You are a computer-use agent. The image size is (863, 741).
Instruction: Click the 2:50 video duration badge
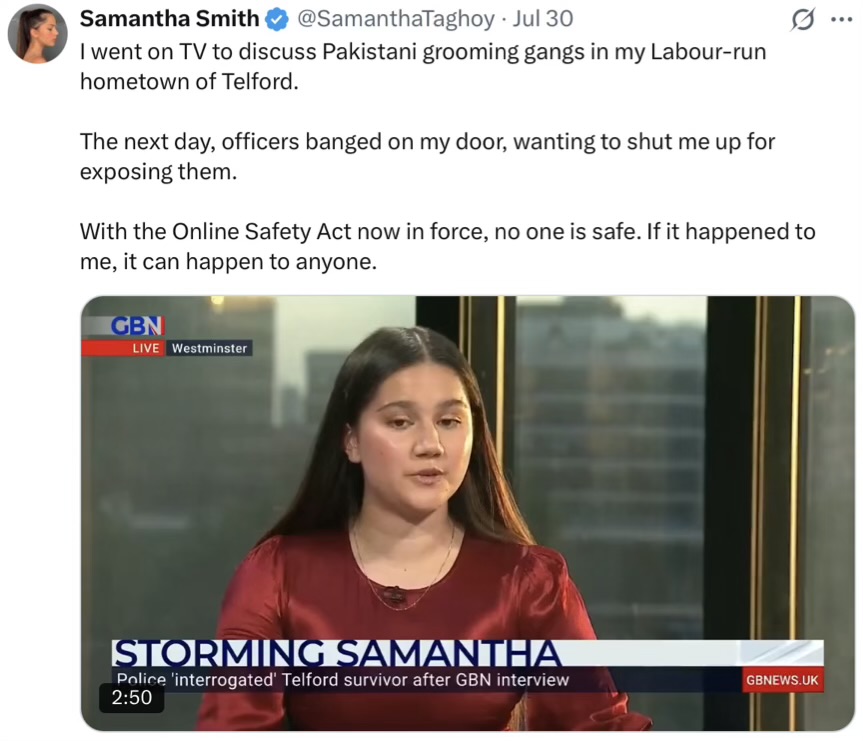point(132,698)
